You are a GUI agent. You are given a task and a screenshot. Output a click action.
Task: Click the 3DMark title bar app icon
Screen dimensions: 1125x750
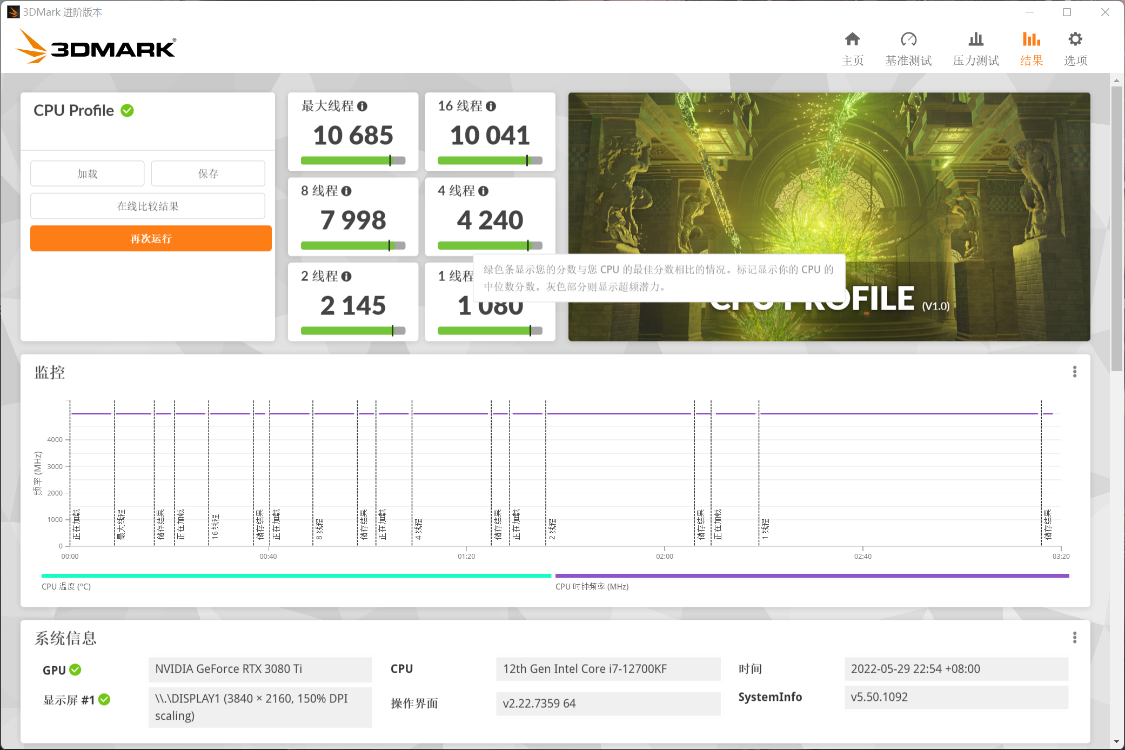(13, 12)
